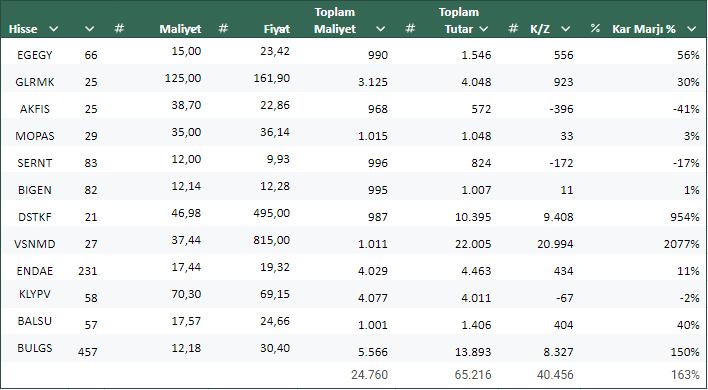Click the number icon left of Toplam Tutar
The width and height of the screenshot is (708, 390).
410,29
